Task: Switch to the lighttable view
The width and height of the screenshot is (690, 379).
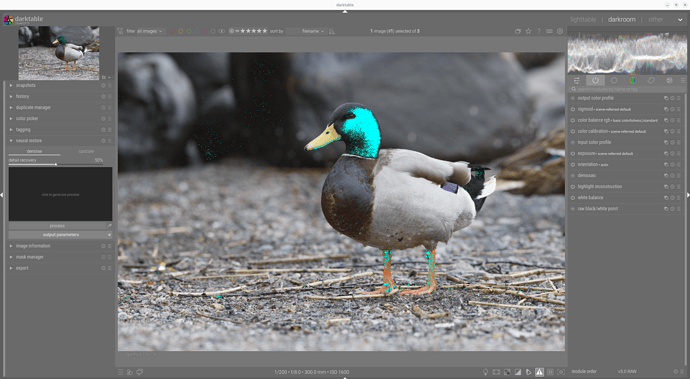Action: point(583,19)
